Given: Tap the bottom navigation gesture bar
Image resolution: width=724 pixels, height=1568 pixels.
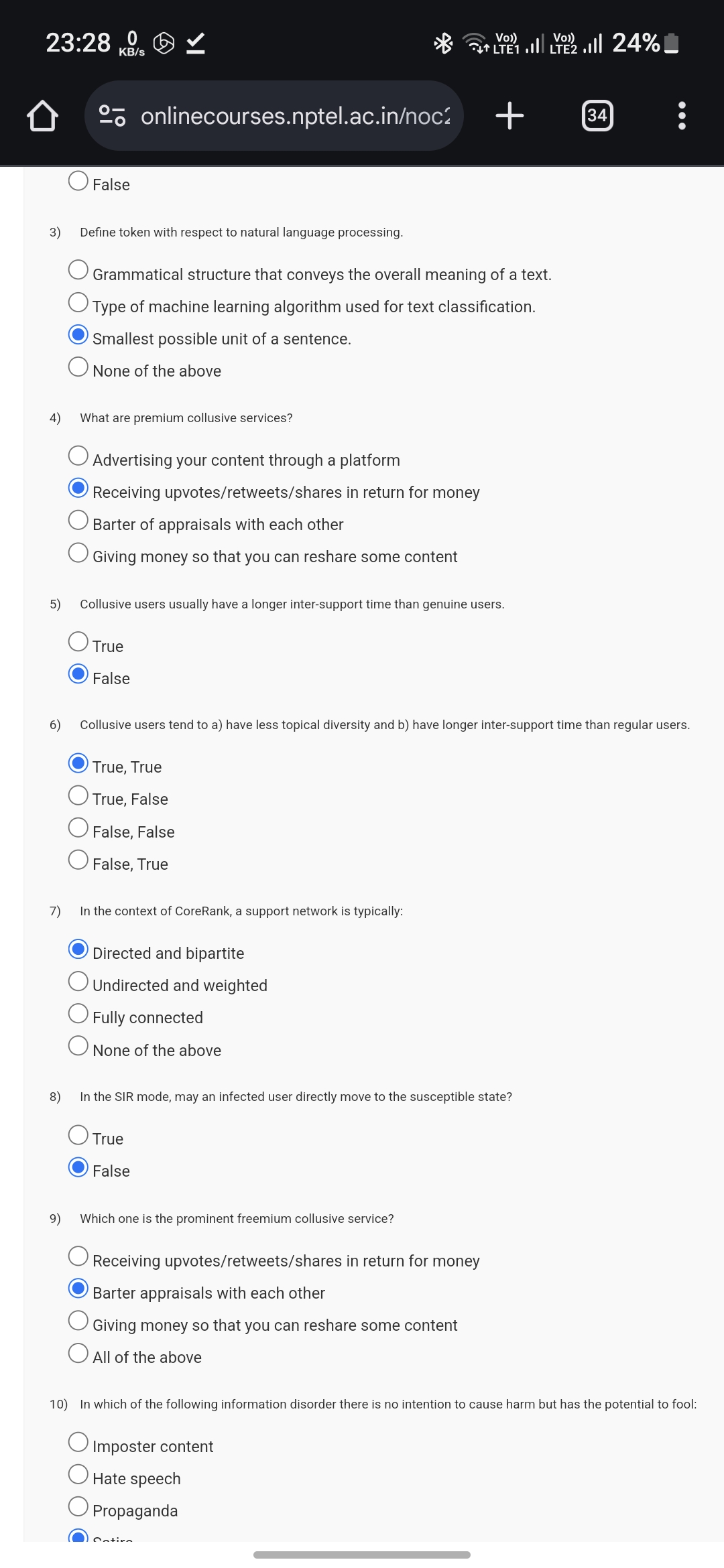Looking at the screenshot, I should pyautogui.click(x=362, y=1555).
